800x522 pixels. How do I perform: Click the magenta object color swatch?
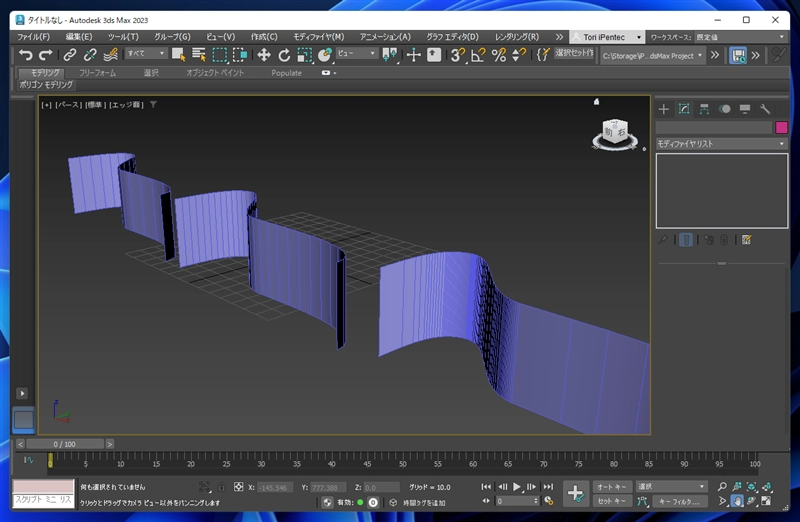click(781, 128)
